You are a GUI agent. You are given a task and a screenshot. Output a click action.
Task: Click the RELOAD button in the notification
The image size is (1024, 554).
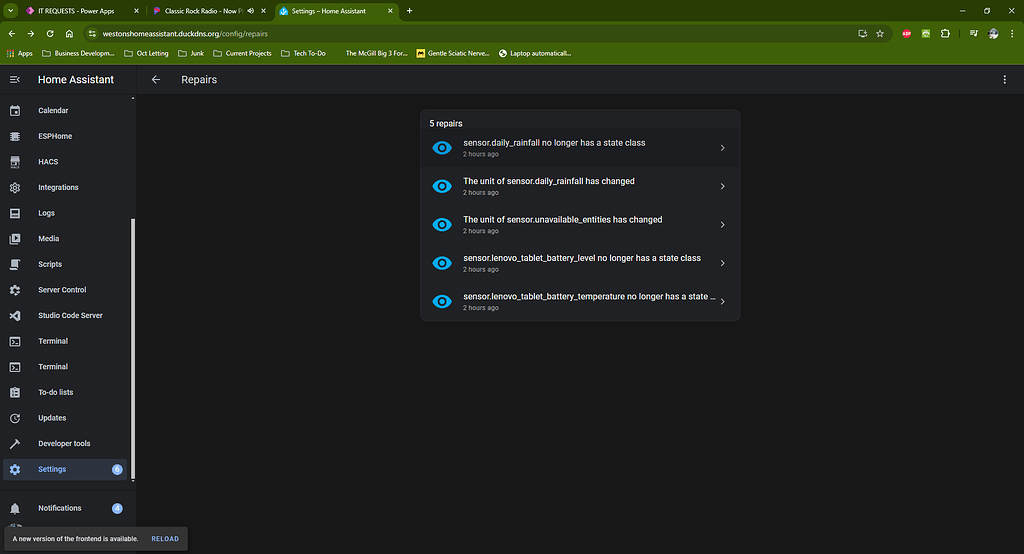point(165,539)
